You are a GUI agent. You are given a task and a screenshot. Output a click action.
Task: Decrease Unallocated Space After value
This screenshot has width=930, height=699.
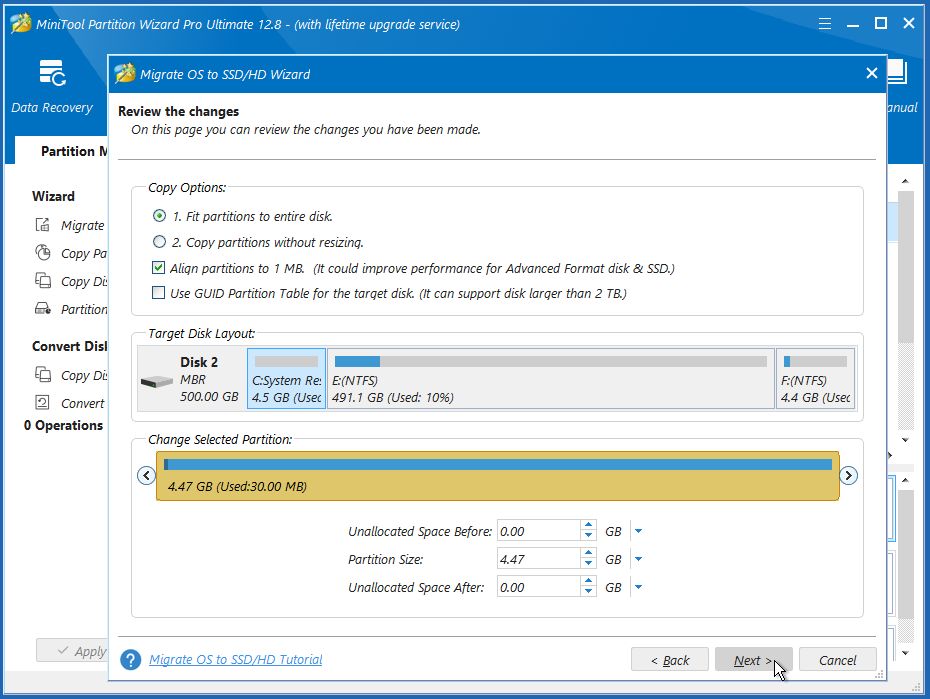click(588, 591)
